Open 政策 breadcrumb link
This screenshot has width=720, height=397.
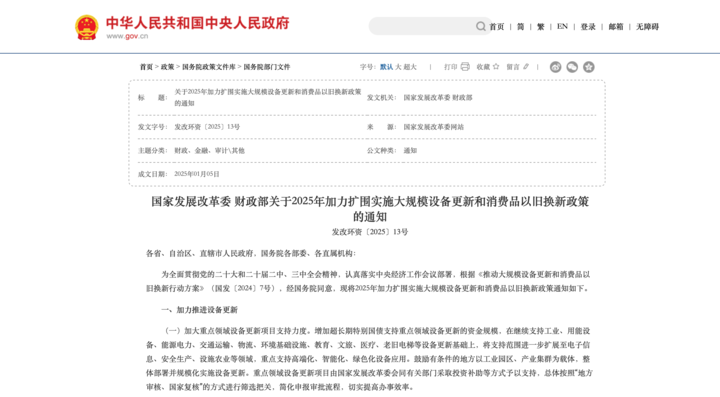point(167,67)
